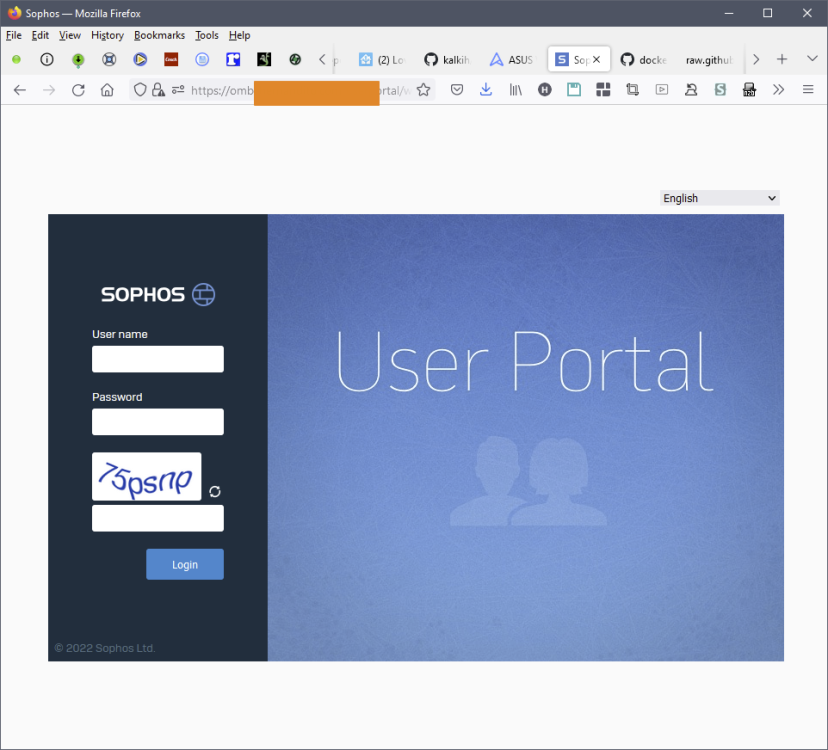The image size is (828, 750).
Task: Click the Login button
Action: pyautogui.click(x=185, y=565)
